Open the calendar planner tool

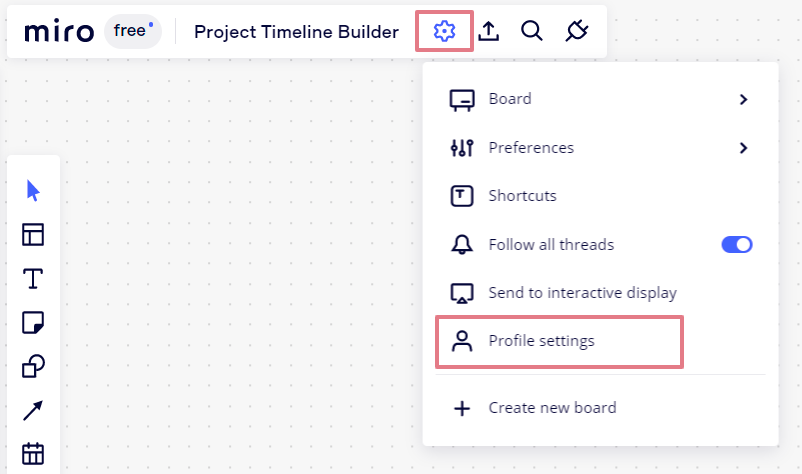[33, 453]
